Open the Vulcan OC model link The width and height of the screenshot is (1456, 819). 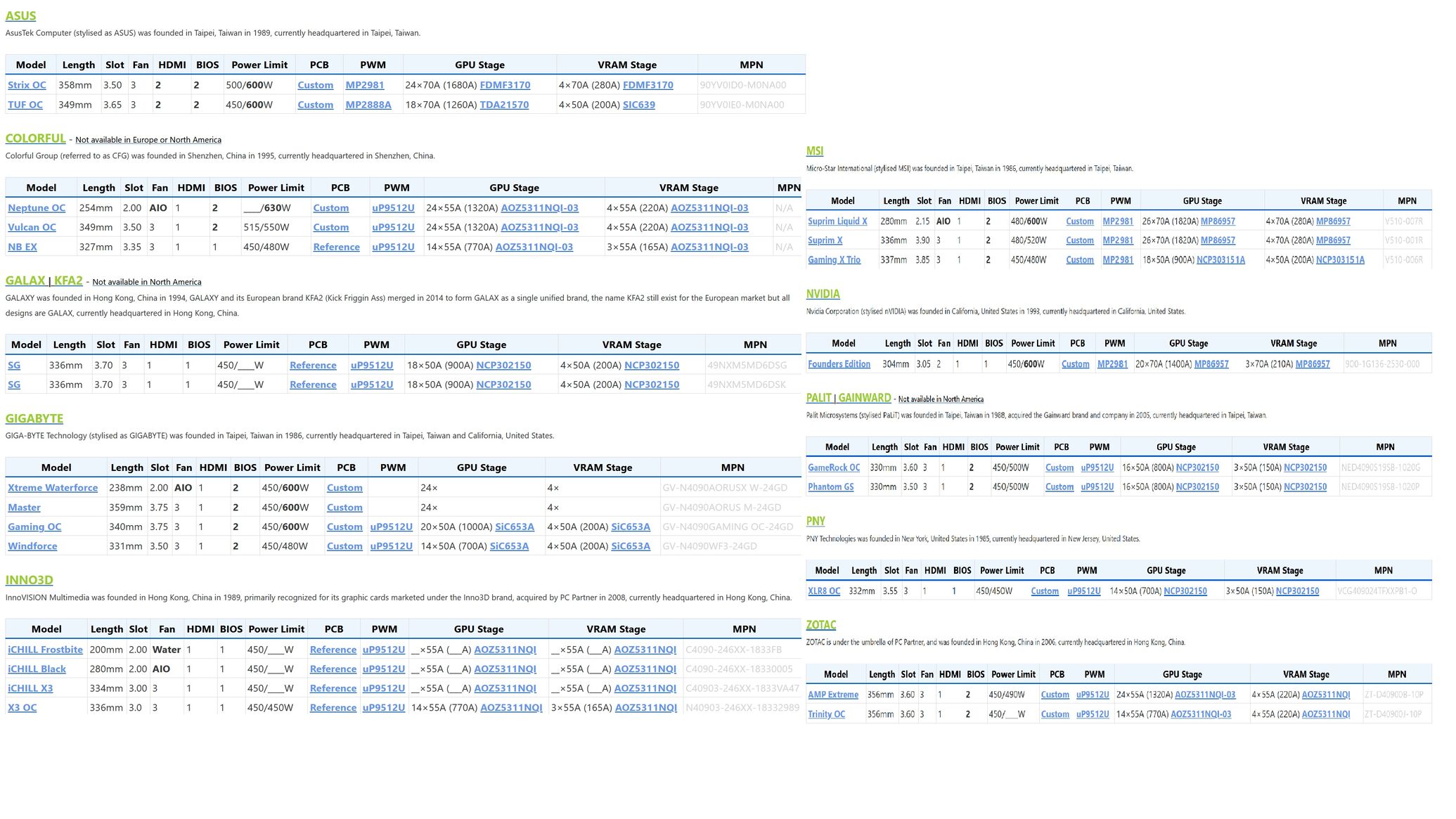(32, 228)
